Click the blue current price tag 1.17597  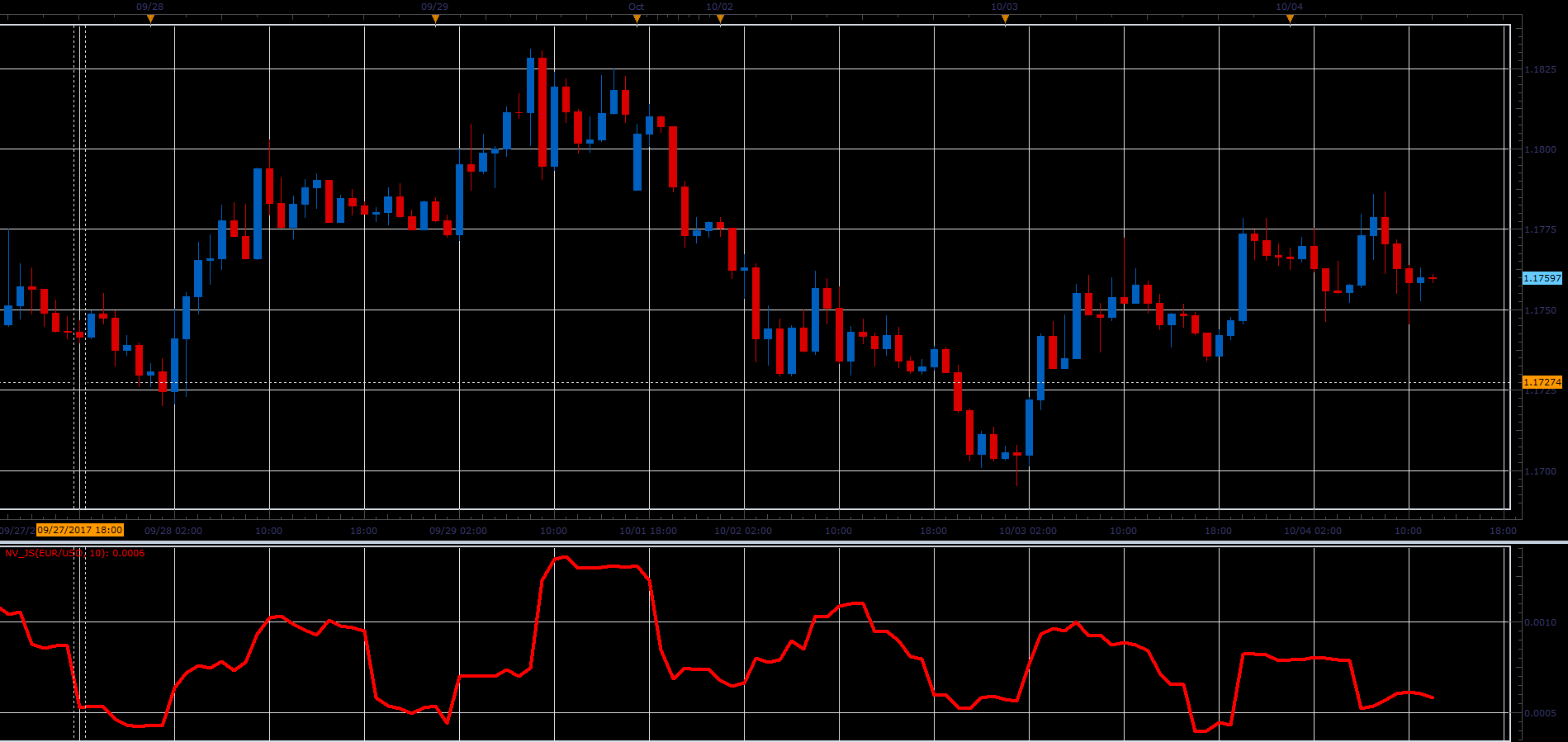pos(1542,278)
